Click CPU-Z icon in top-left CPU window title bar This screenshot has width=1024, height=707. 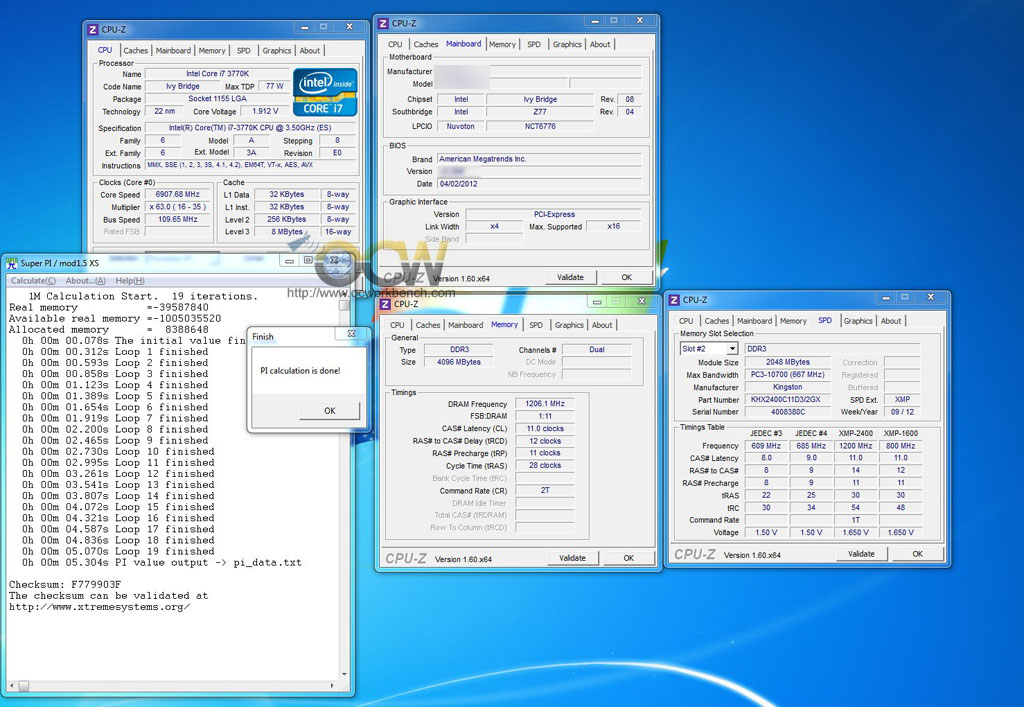tap(93, 29)
